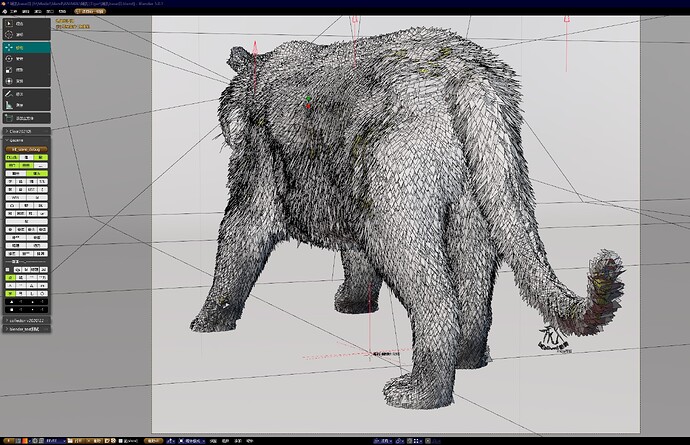The width and height of the screenshot is (690, 445).
Task: Expand the collapsed Clean panel header
Action: tap(26, 131)
